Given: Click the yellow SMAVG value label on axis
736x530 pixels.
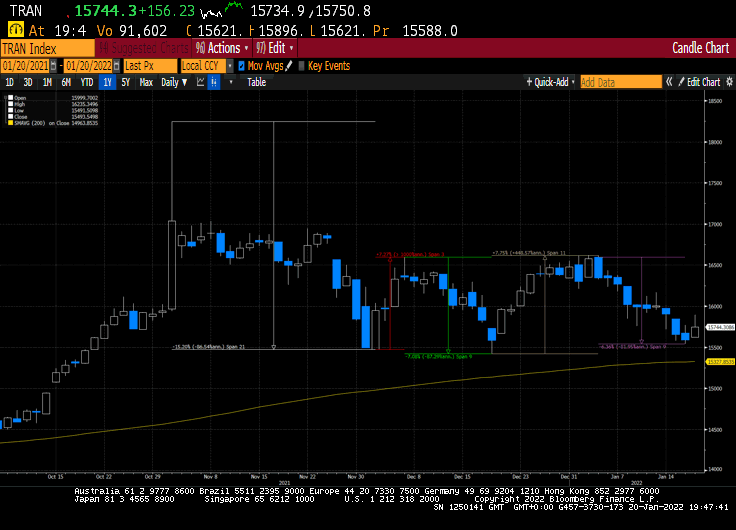Looking at the screenshot, I should [x=721, y=362].
